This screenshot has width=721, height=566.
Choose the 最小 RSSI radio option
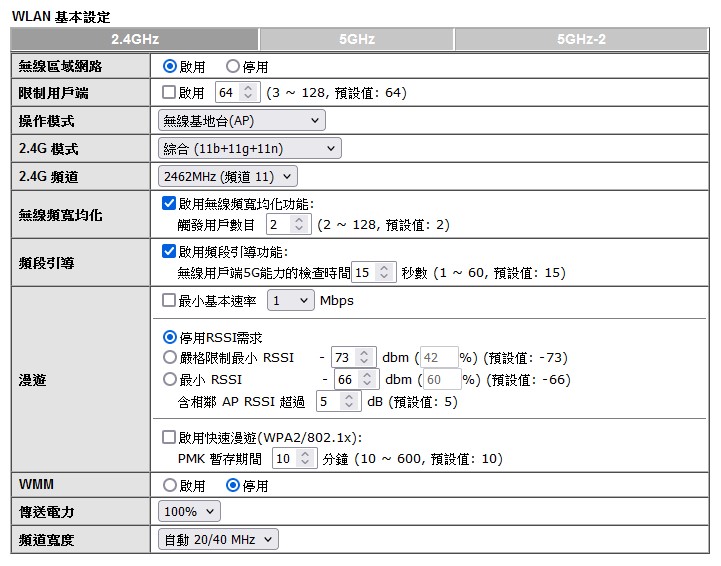[169, 380]
